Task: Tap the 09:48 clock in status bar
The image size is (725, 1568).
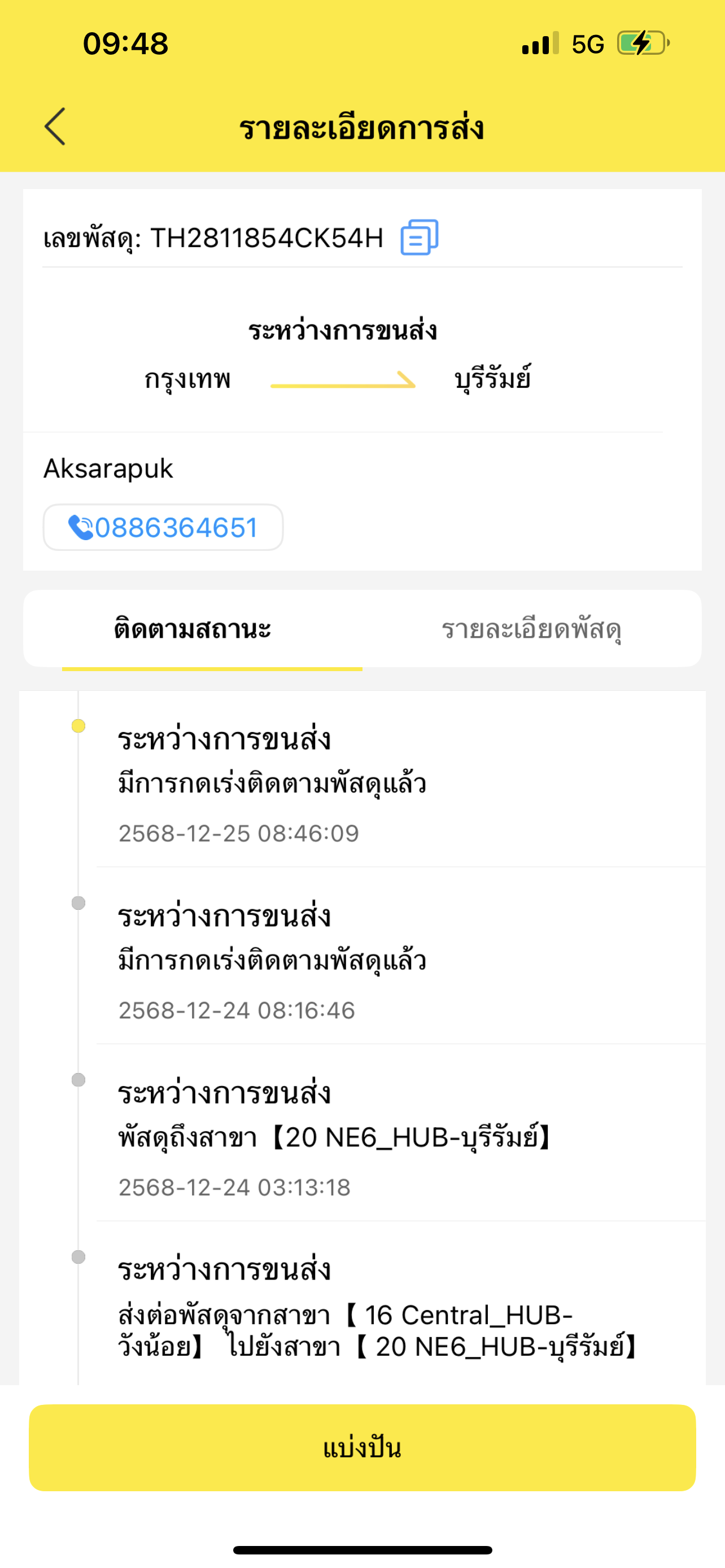Action: pyautogui.click(x=125, y=44)
